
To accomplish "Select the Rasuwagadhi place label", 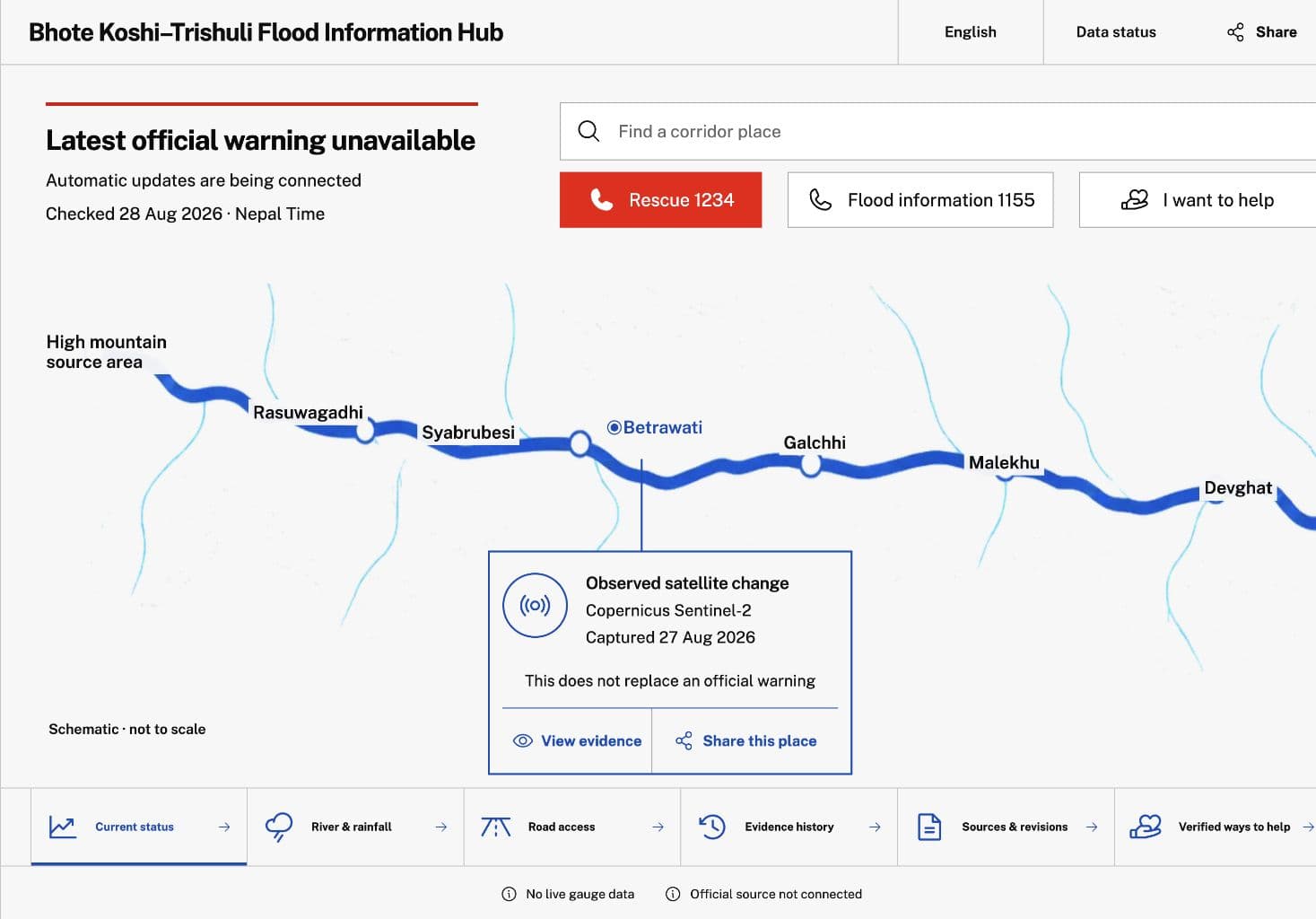I will point(308,412).
